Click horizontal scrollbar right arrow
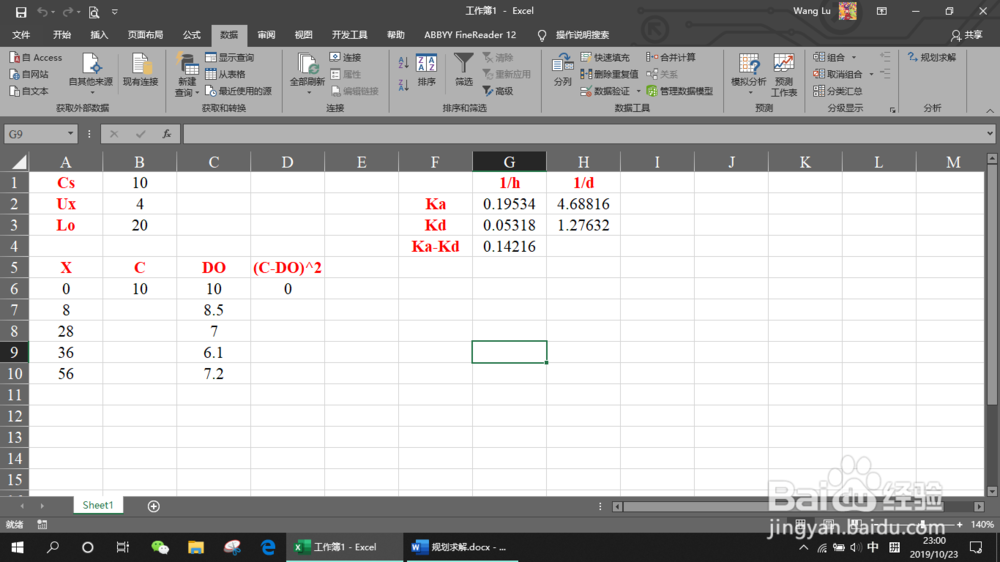Image resolution: width=1000 pixels, height=562 pixels. pos(979,507)
